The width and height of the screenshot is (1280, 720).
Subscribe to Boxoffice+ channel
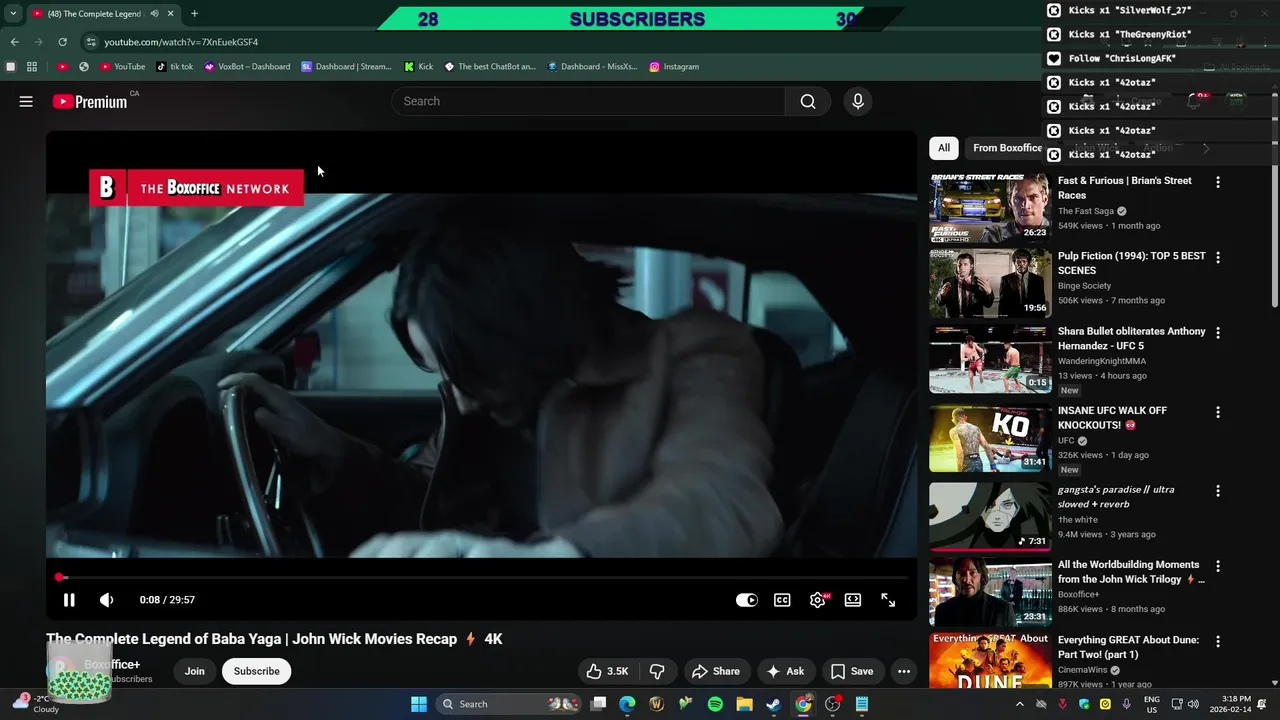click(x=257, y=671)
